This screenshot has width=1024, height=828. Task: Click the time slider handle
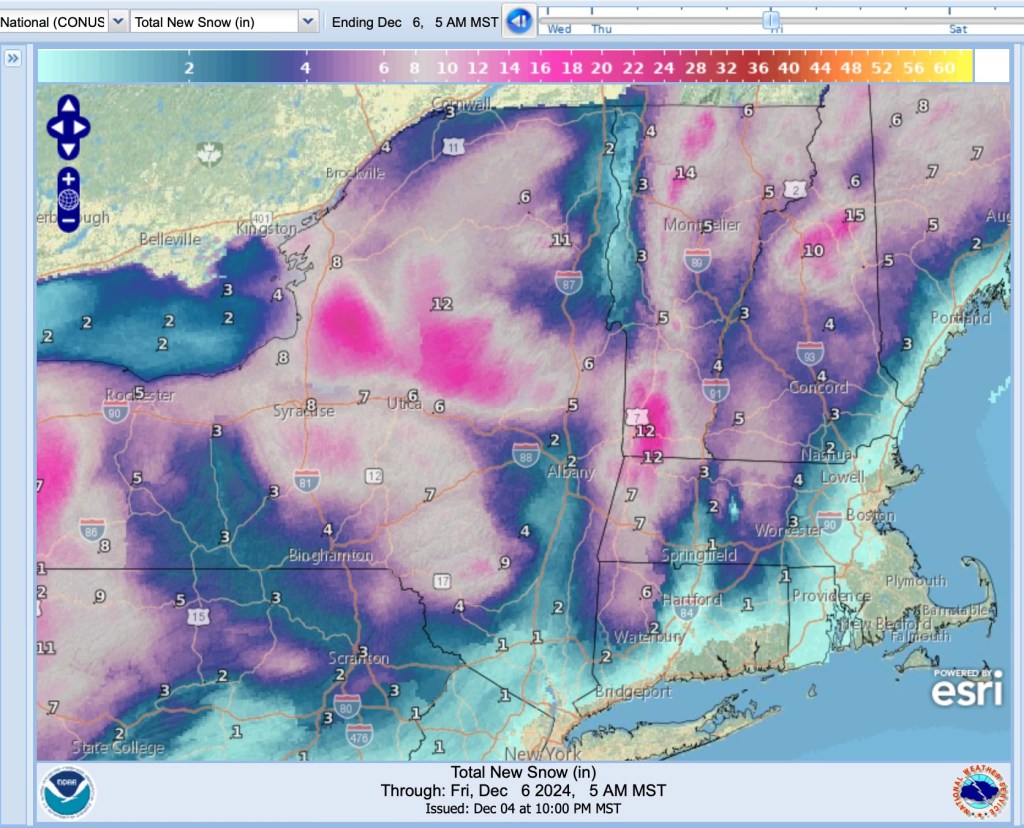click(771, 18)
